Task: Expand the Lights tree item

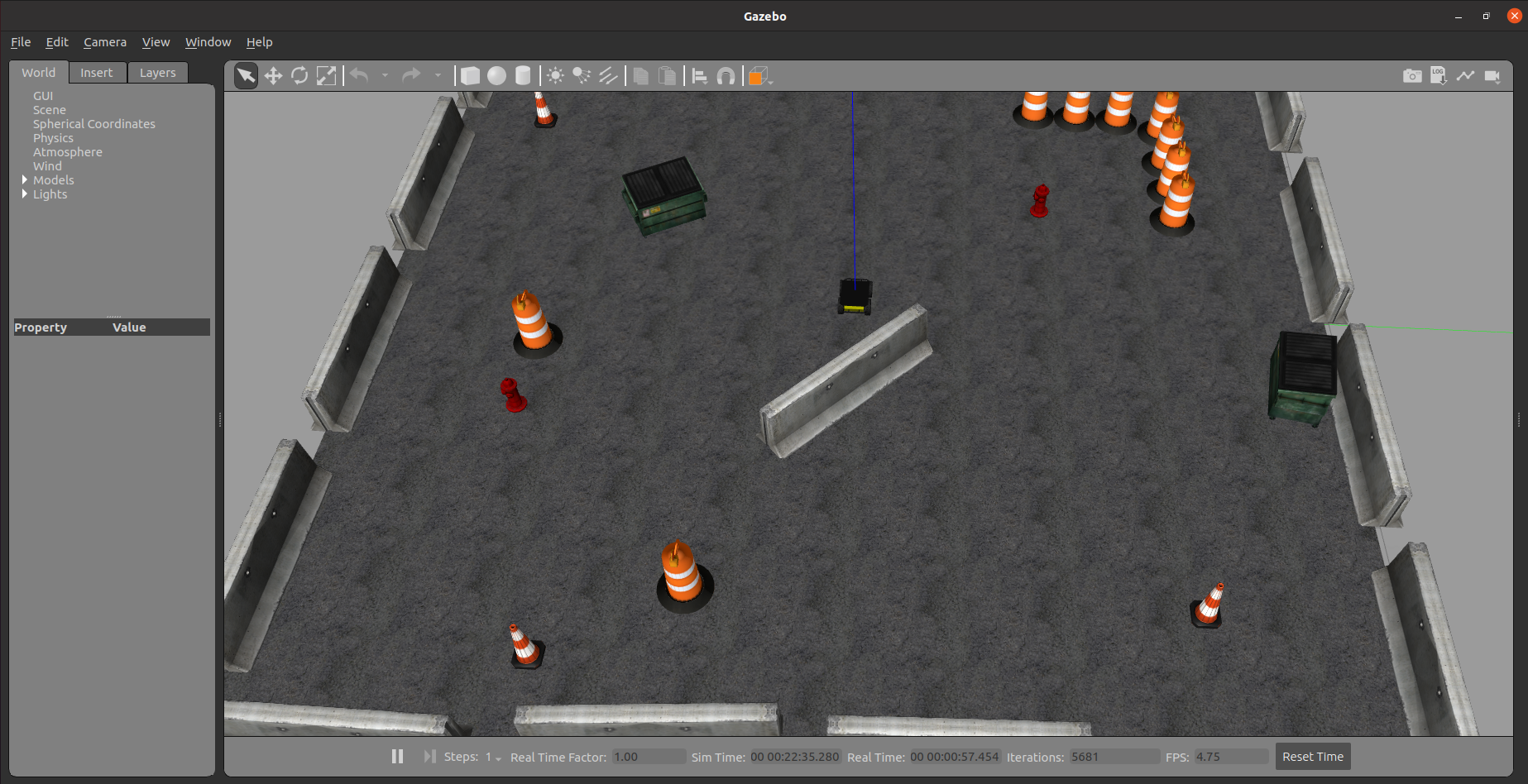Action: 25,194
